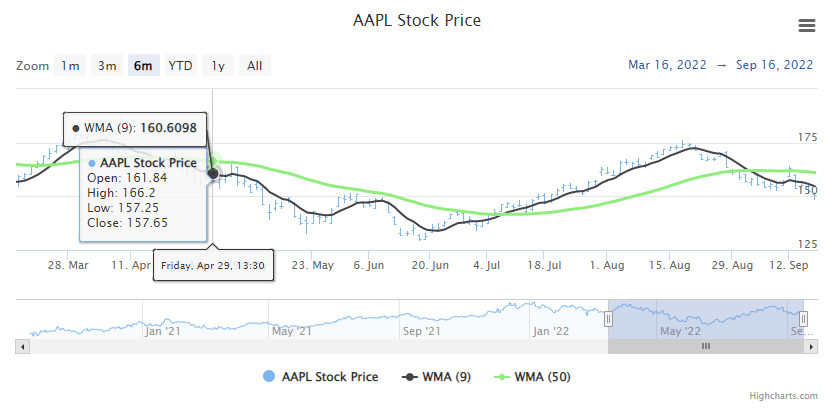Show All data range
This screenshot has width=828, height=416.
point(254,66)
